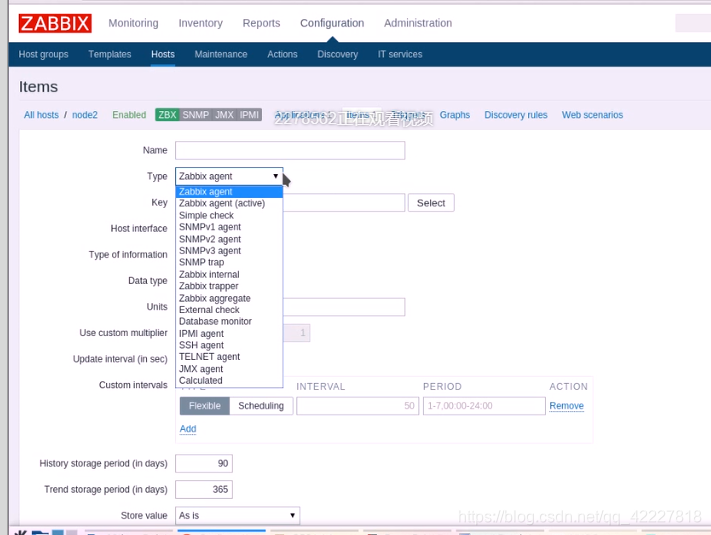This screenshot has height=535, width=711.
Task: Open the Store value dropdown
Action: click(238, 516)
